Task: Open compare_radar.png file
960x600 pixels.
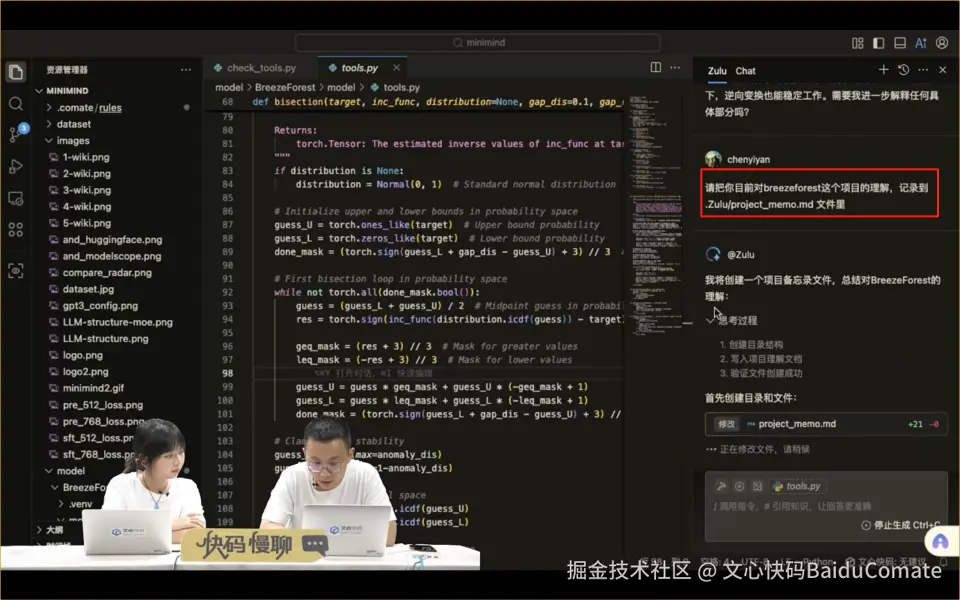Action: 107,273
